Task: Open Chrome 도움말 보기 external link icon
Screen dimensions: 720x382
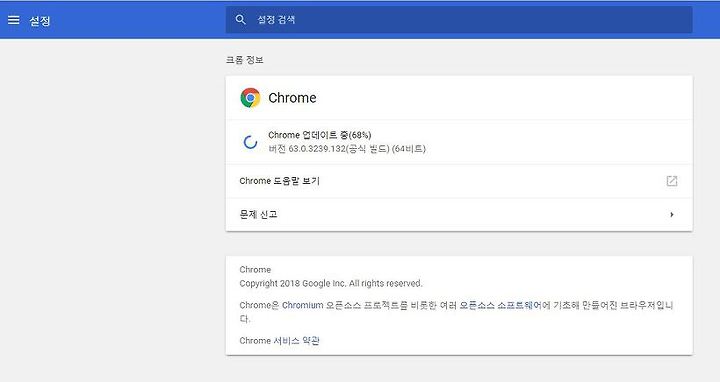Action: (x=671, y=181)
